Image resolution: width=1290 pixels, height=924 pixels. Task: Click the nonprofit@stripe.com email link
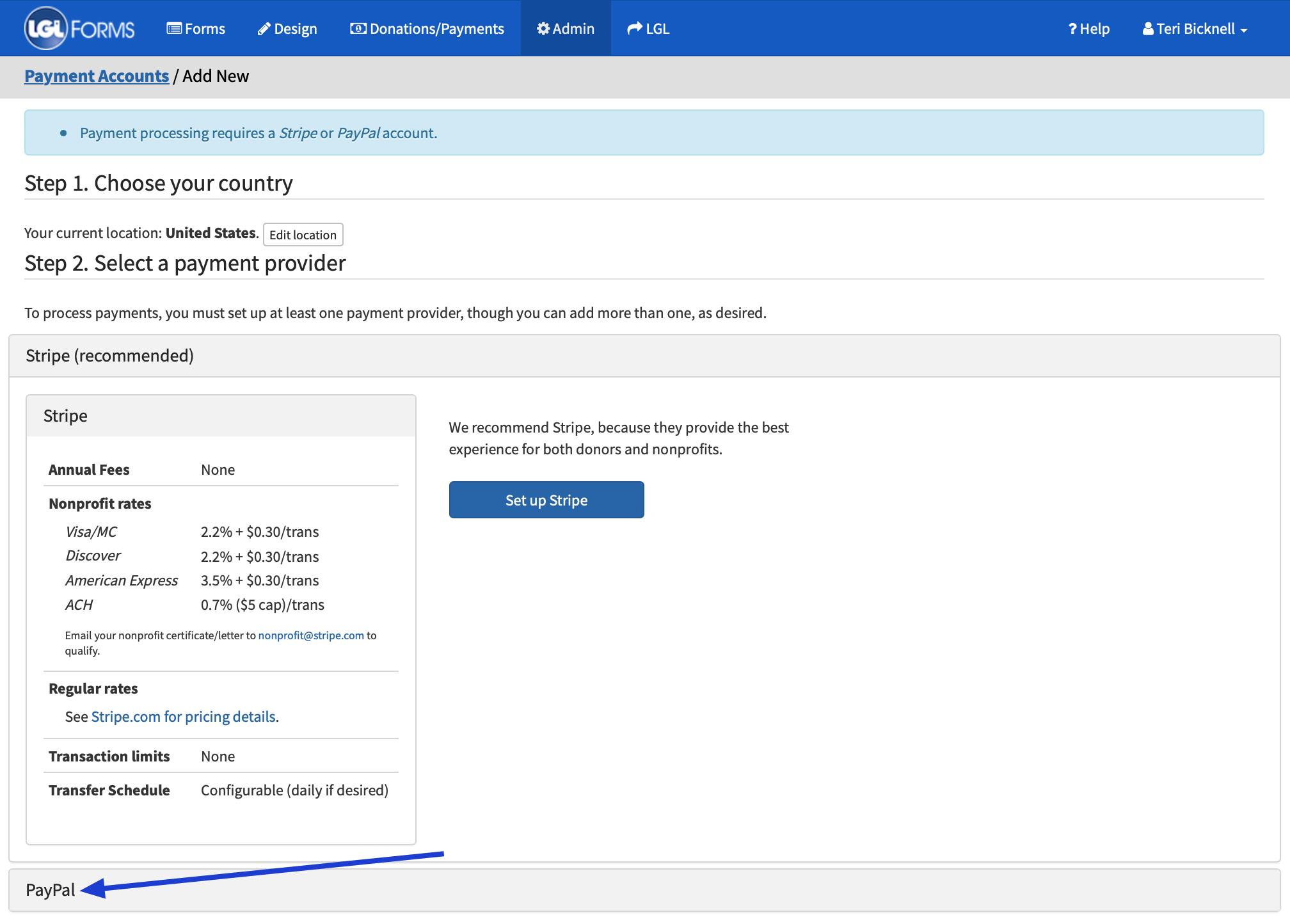[x=311, y=635]
